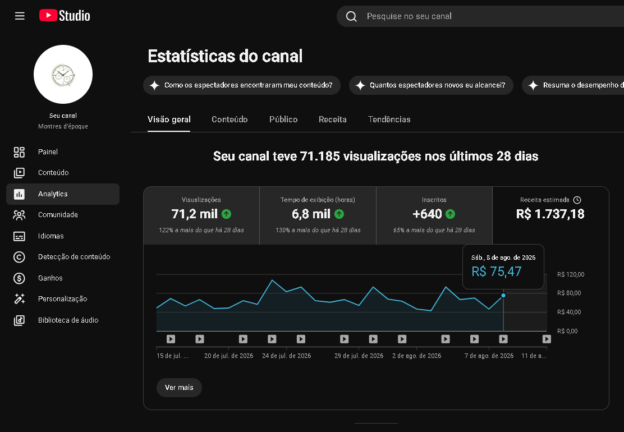Open the Tendências tab
The width and height of the screenshot is (624, 432).
click(389, 119)
